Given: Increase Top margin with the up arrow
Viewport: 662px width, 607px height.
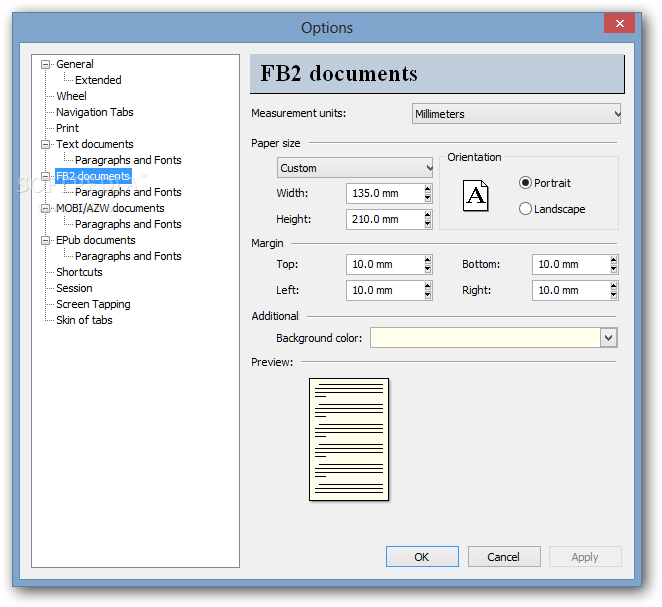Looking at the screenshot, I should click(x=428, y=260).
